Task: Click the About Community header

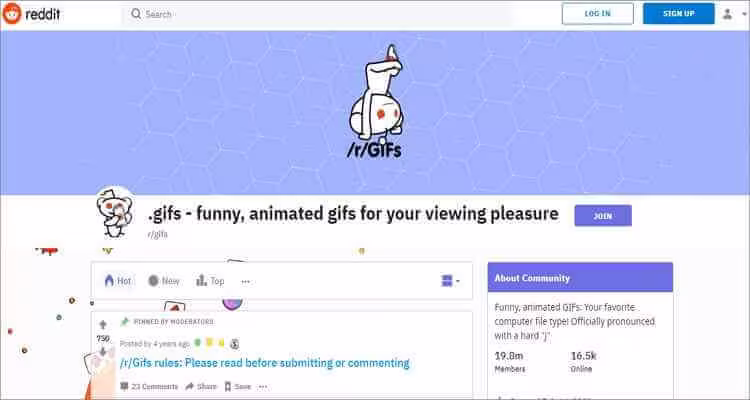Action: tap(580, 278)
